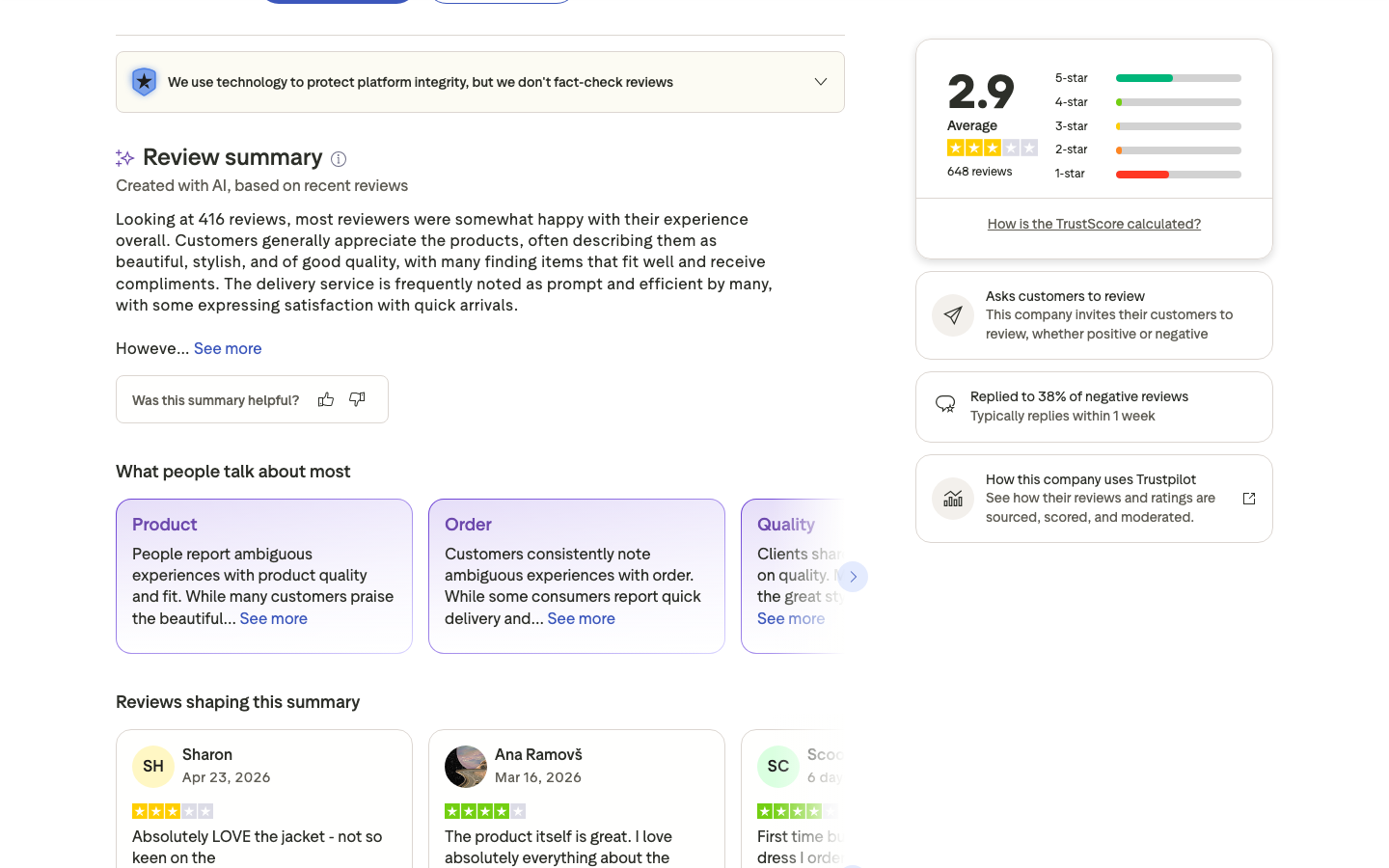The width and height of the screenshot is (1389, 868).
Task: Click Sharon's three-star rating
Action: (x=173, y=811)
